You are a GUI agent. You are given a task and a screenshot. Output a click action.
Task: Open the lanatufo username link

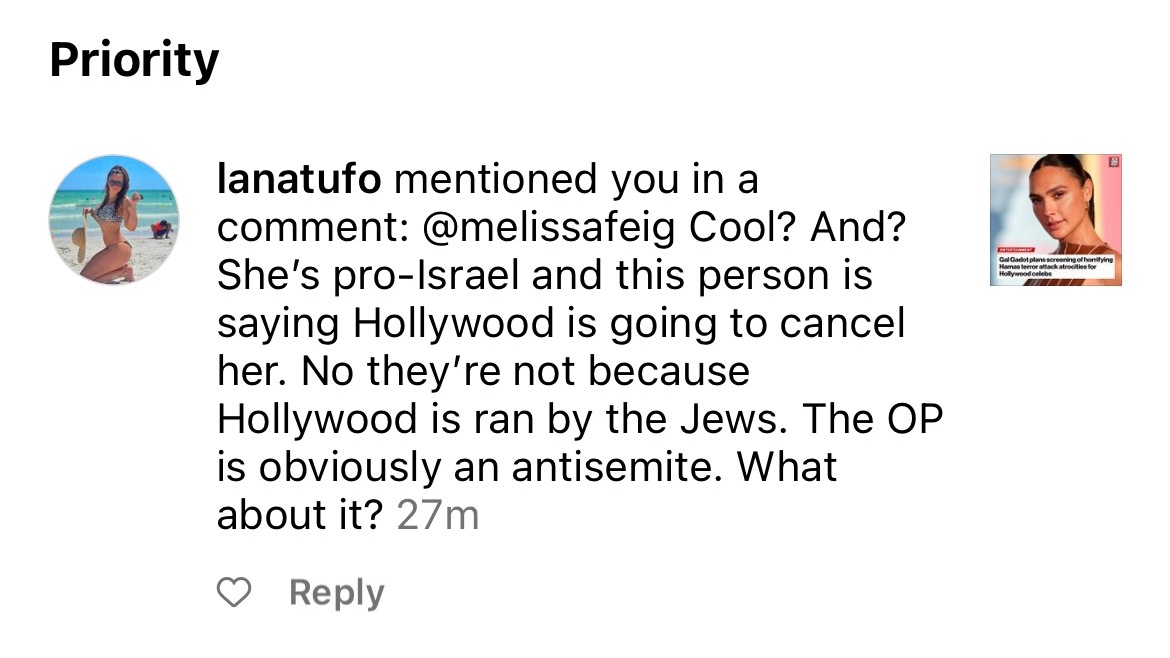tap(299, 180)
